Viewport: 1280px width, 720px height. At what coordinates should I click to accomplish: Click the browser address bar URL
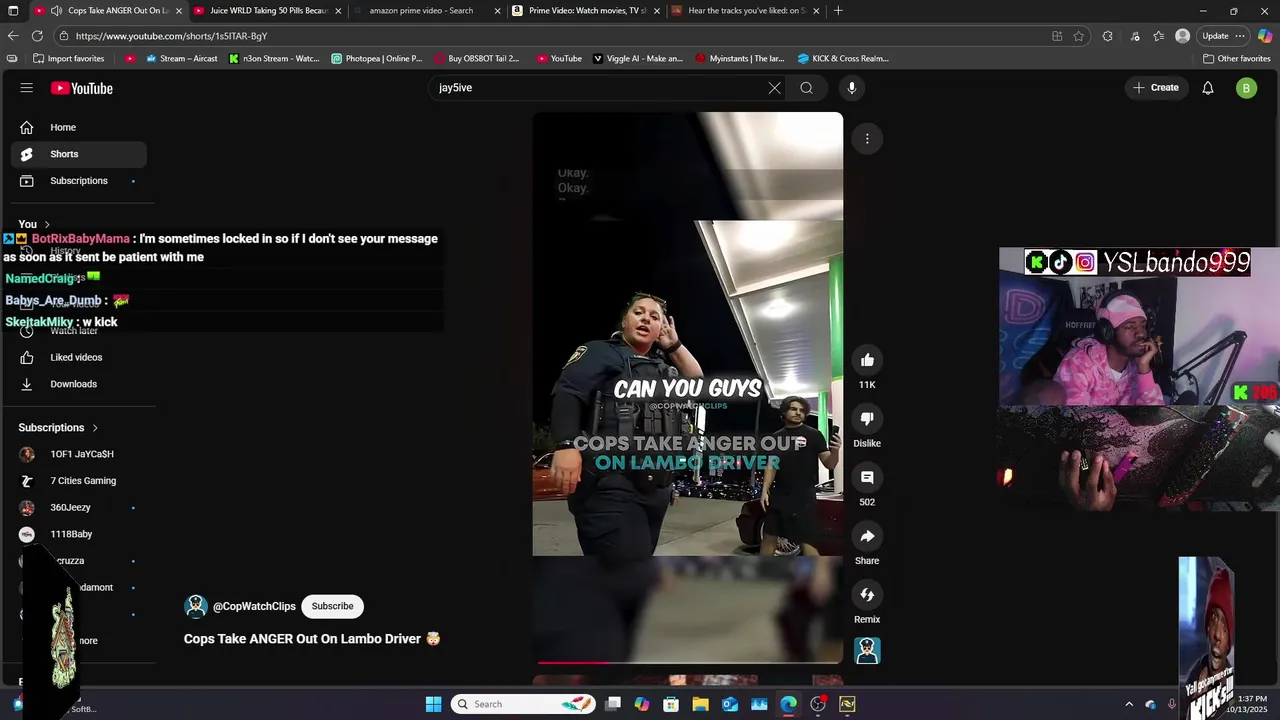pos(171,36)
